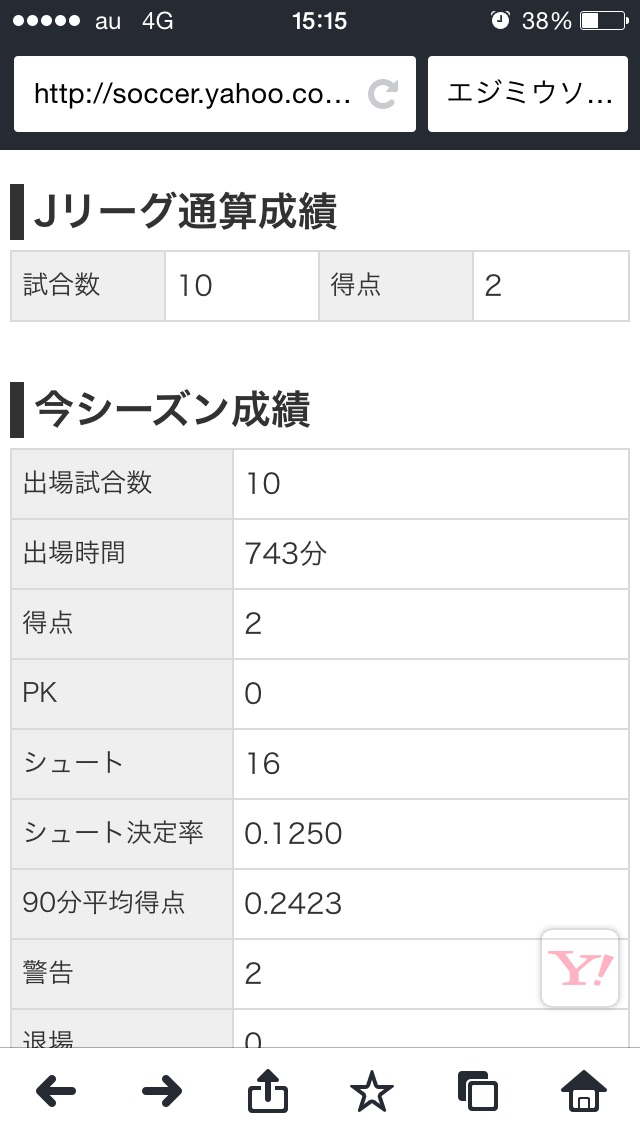Tap the 今シーズン成績 heading

(x=172, y=410)
